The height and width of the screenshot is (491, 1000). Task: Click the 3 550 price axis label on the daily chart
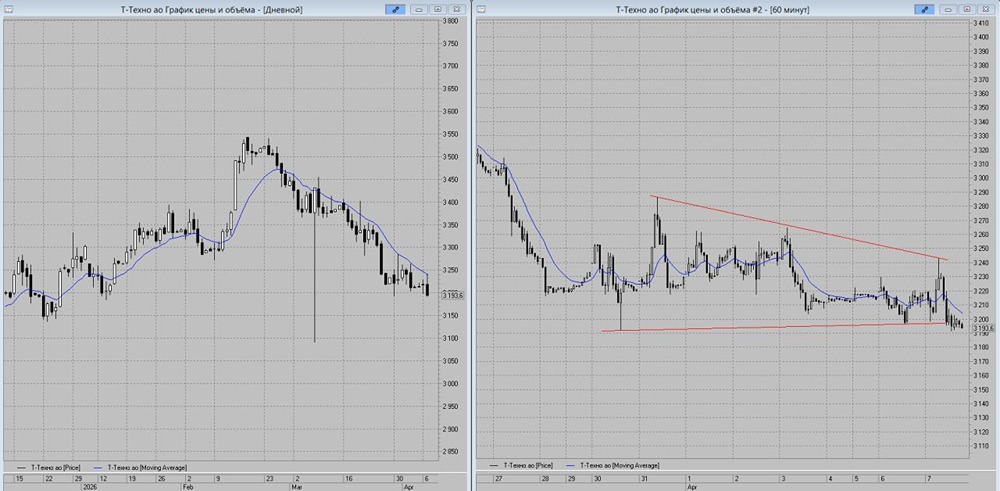pyautogui.click(x=450, y=135)
